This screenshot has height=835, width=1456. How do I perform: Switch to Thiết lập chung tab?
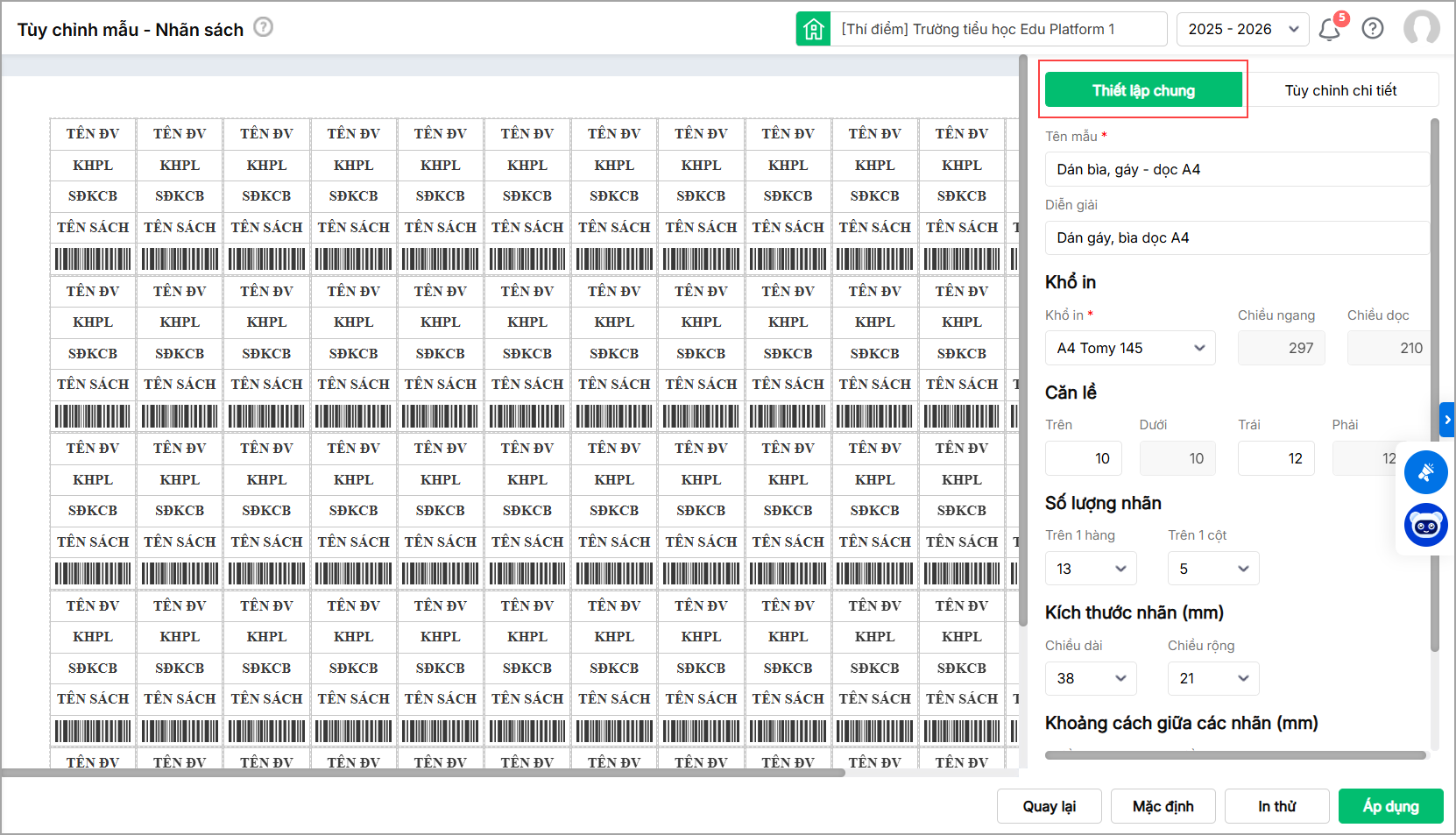(x=1142, y=90)
